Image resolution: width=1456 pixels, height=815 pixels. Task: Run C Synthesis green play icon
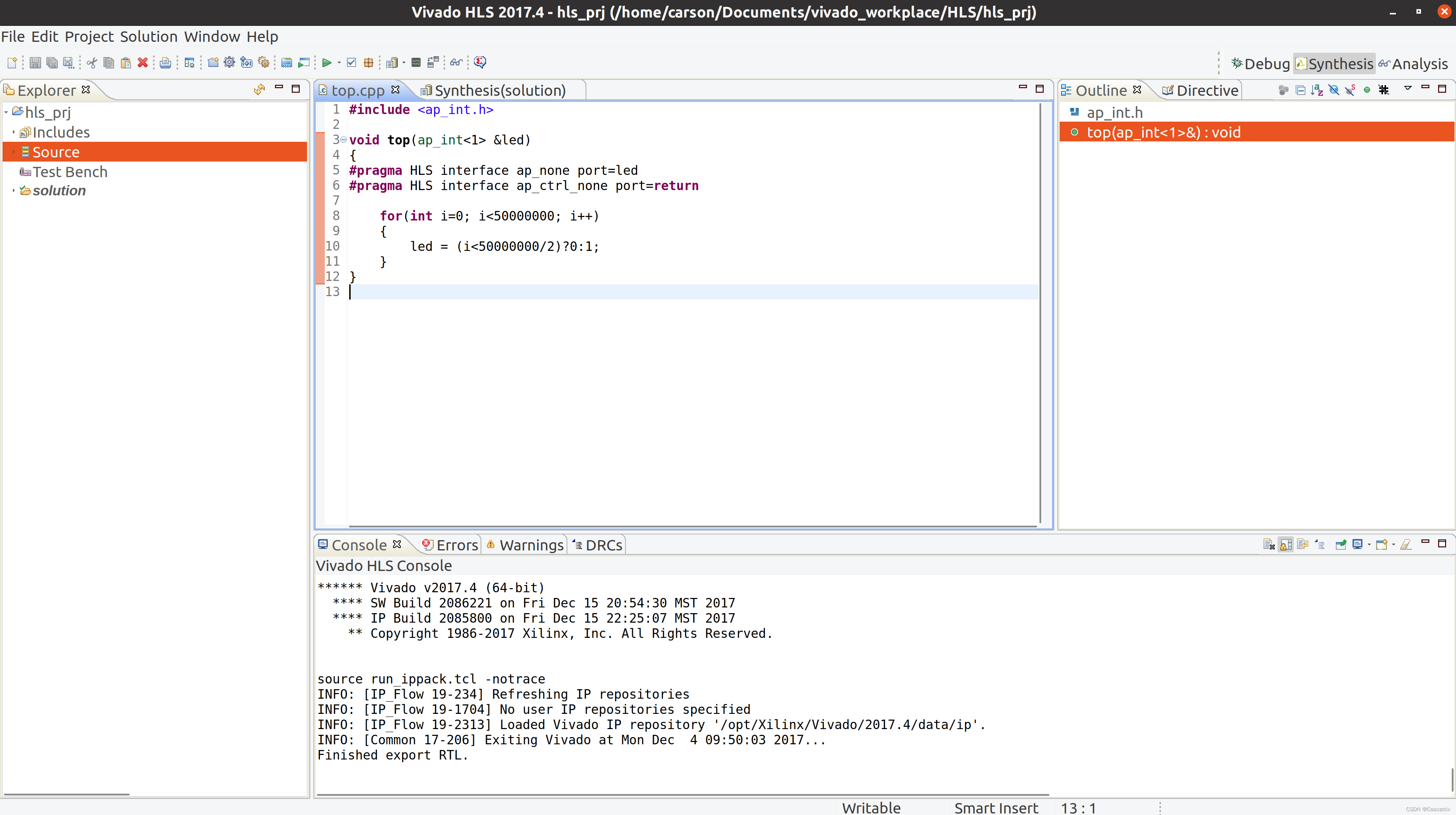click(x=326, y=62)
